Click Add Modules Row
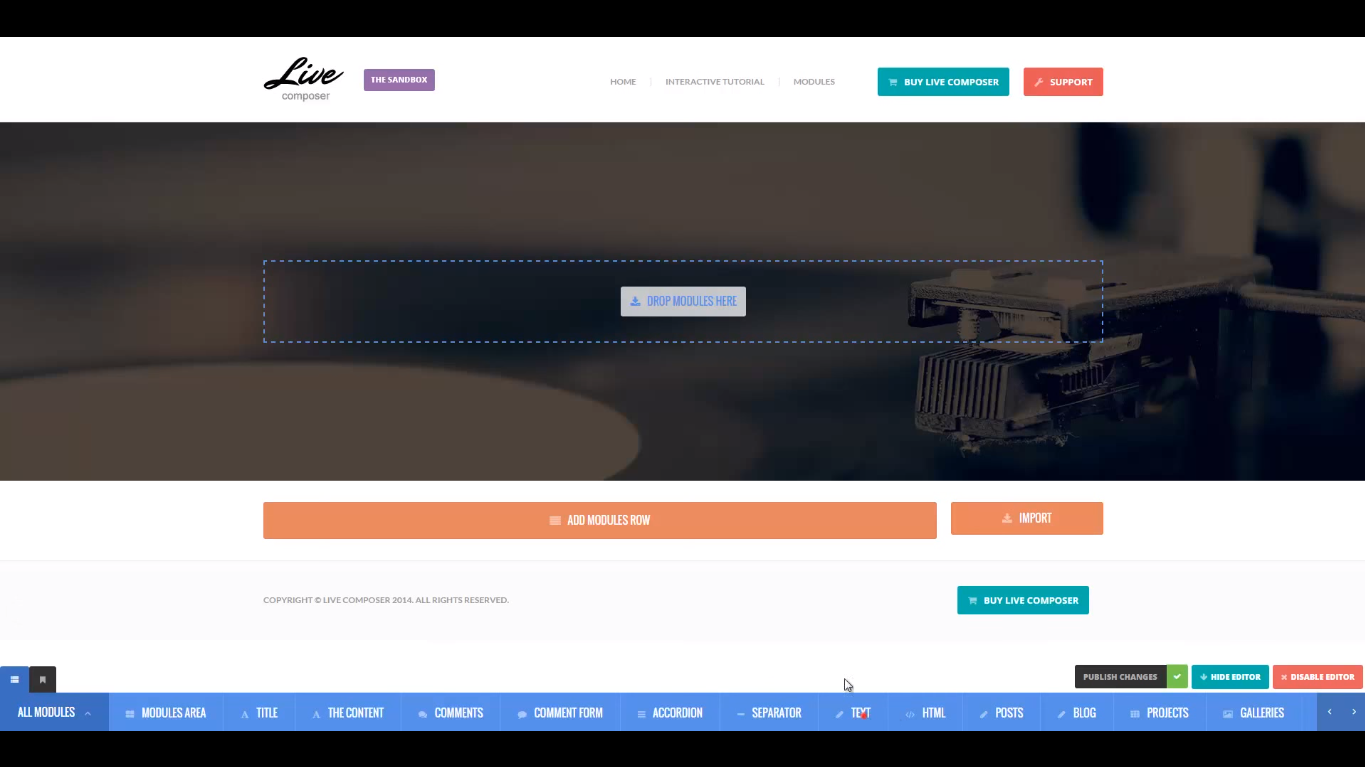The image size is (1365, 767). (600, 520)
